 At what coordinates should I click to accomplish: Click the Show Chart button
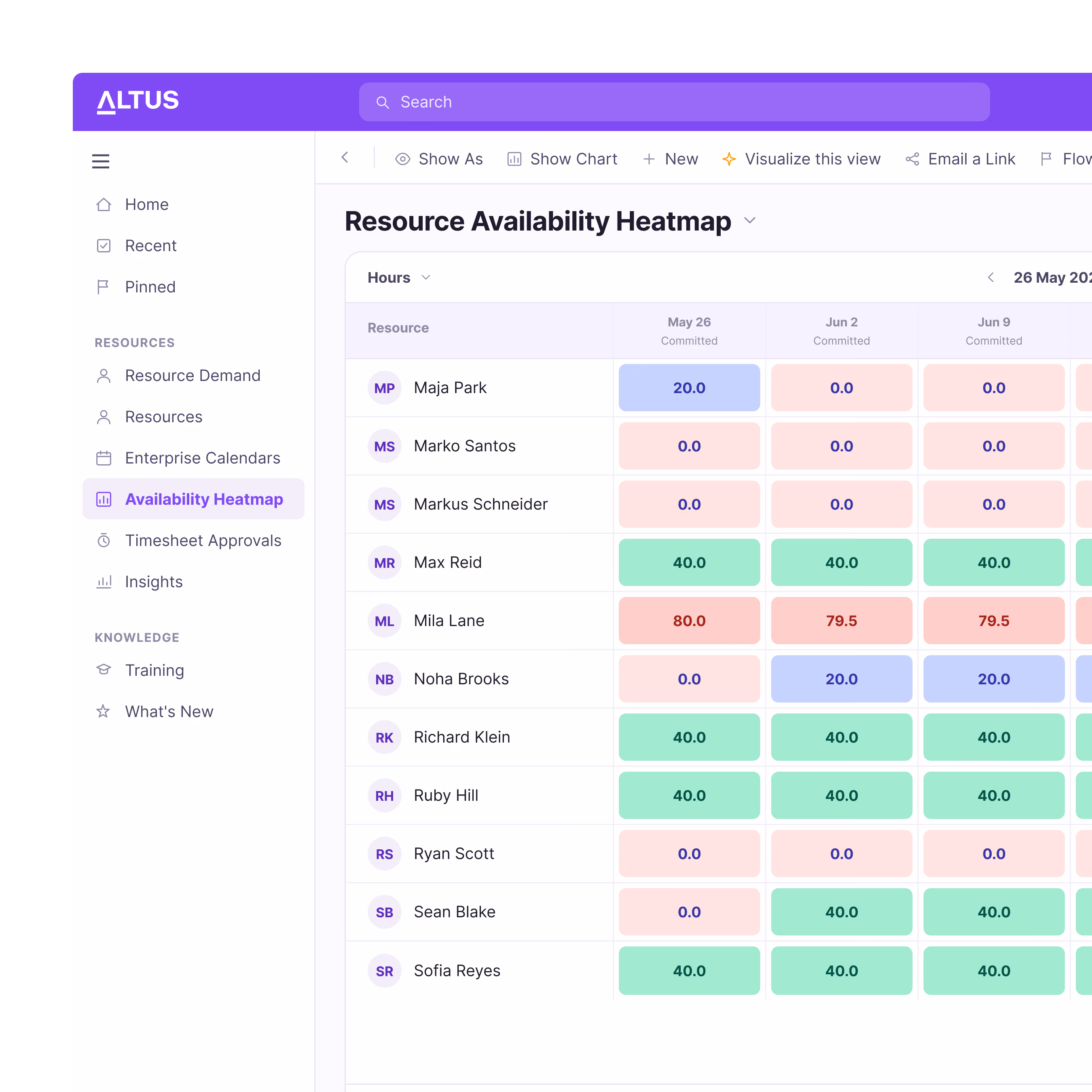coord(562,159)
